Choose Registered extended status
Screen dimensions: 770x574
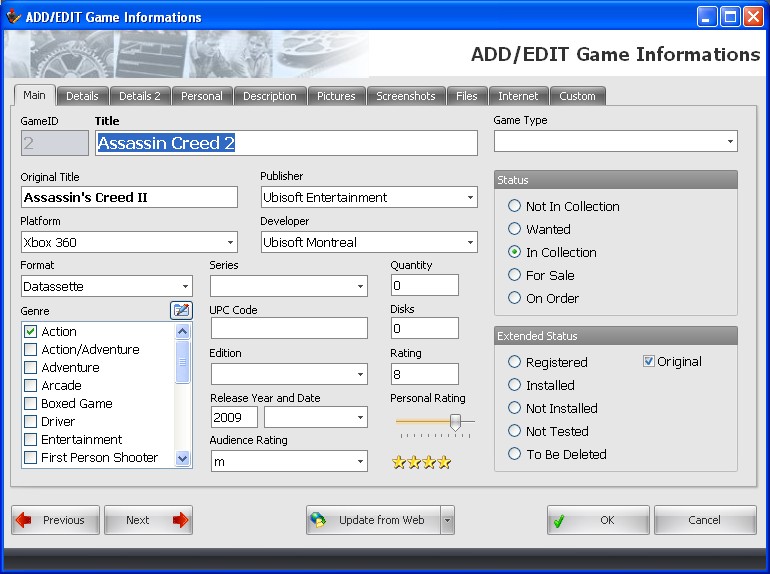point(514,362)
